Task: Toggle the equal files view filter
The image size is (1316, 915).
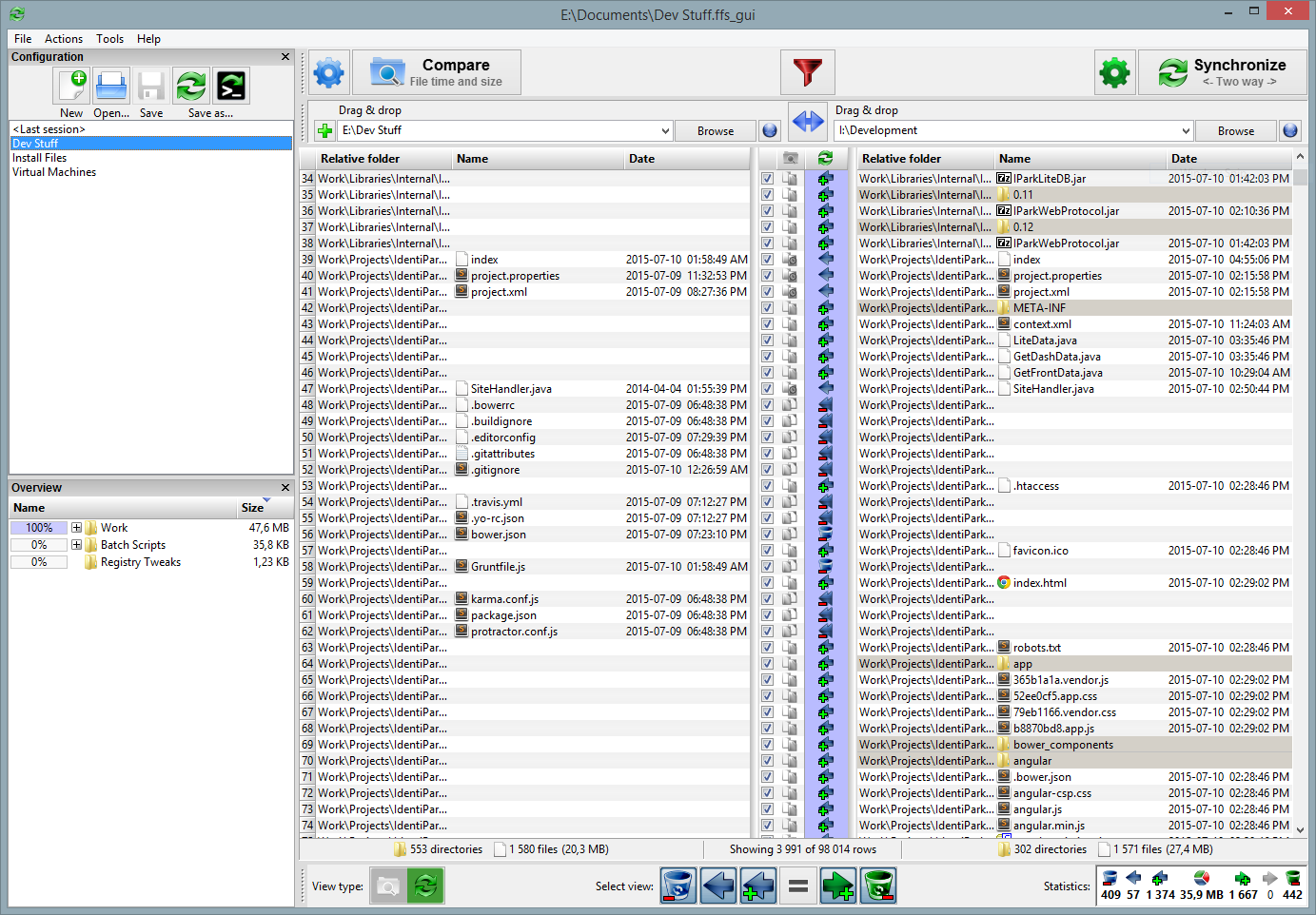Action: coord(797,886)
